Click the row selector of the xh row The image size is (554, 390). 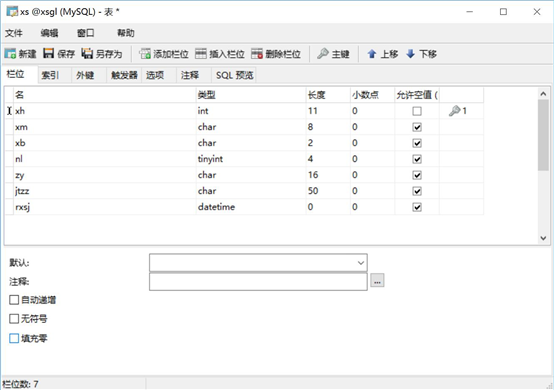click(x=9, y=111)
